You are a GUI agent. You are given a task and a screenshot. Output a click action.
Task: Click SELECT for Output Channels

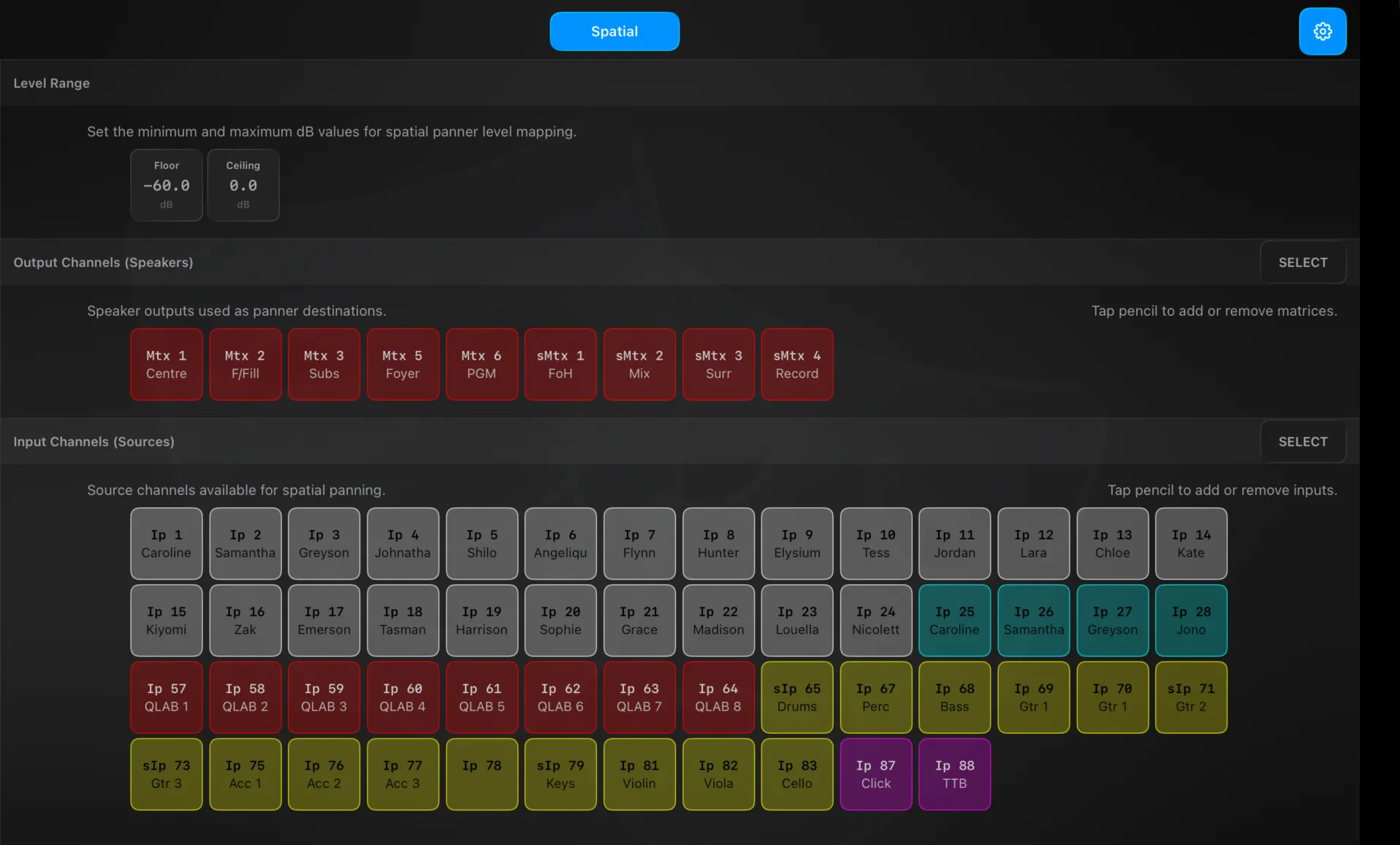pyautogui.click(x=1303, y=262)
